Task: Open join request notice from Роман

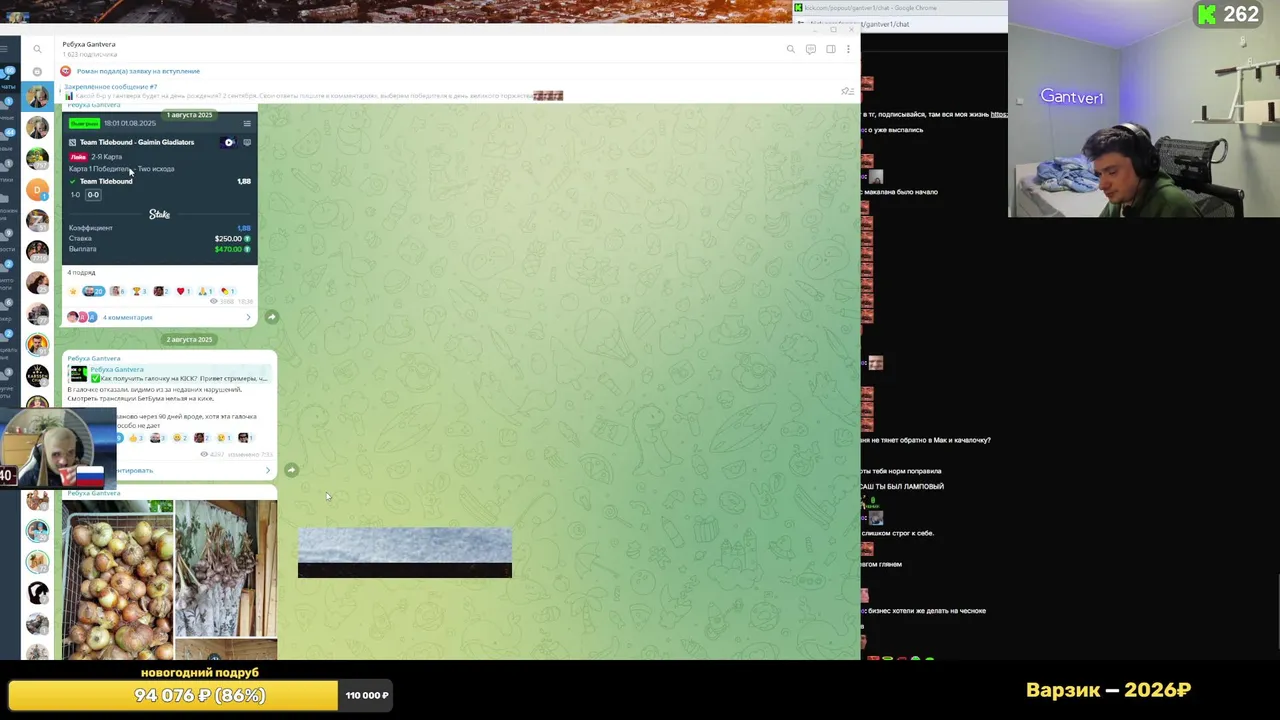Action: [138, 71]
